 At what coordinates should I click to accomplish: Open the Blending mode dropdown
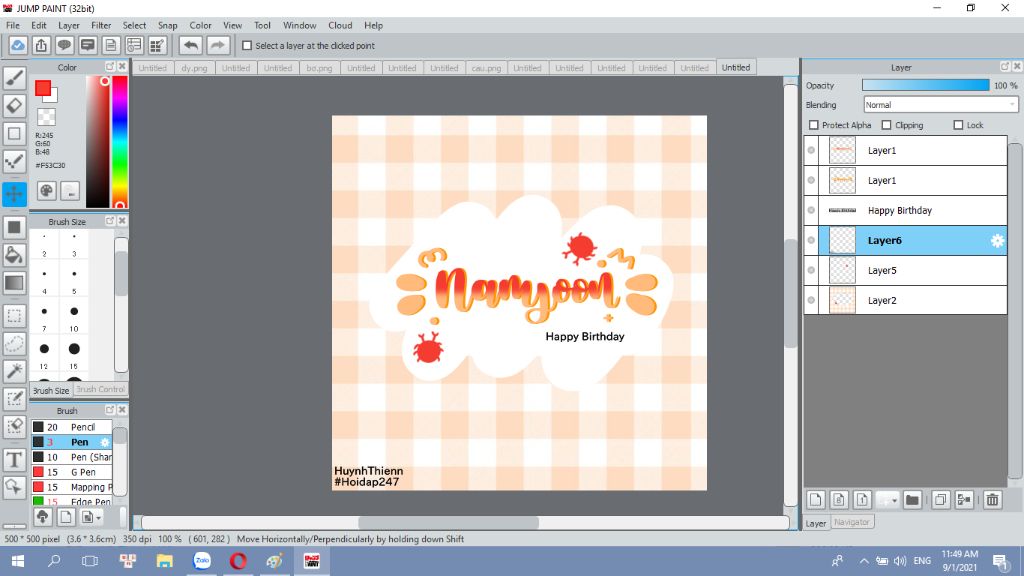940,104
